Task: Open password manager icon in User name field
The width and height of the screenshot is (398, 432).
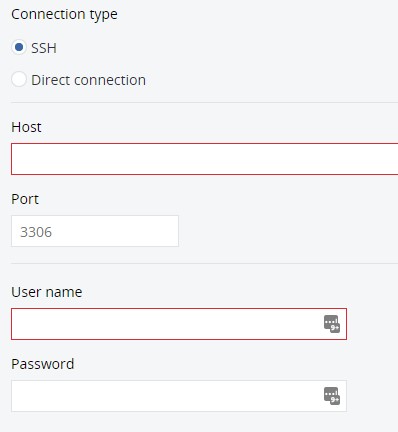Action: pyautogui.click(x=332, y=324)
